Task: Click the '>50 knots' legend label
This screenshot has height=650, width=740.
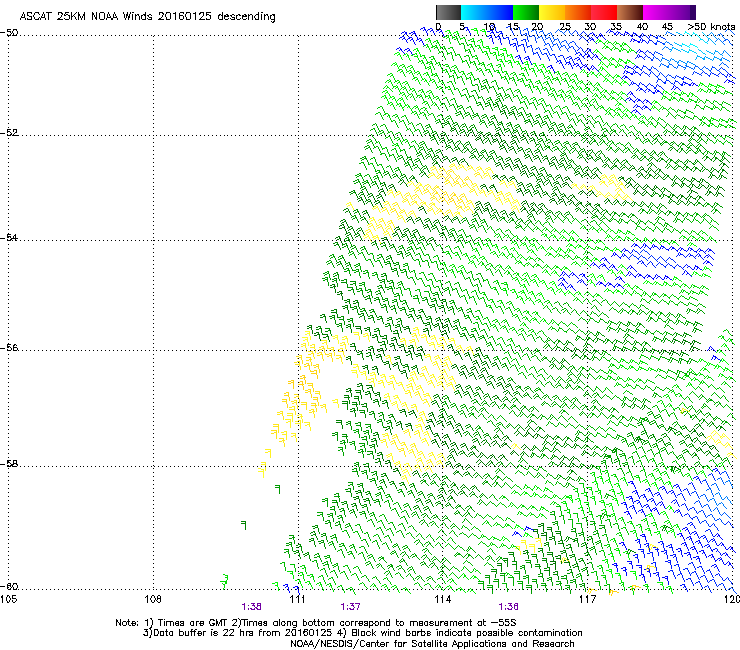Action: 711,27
